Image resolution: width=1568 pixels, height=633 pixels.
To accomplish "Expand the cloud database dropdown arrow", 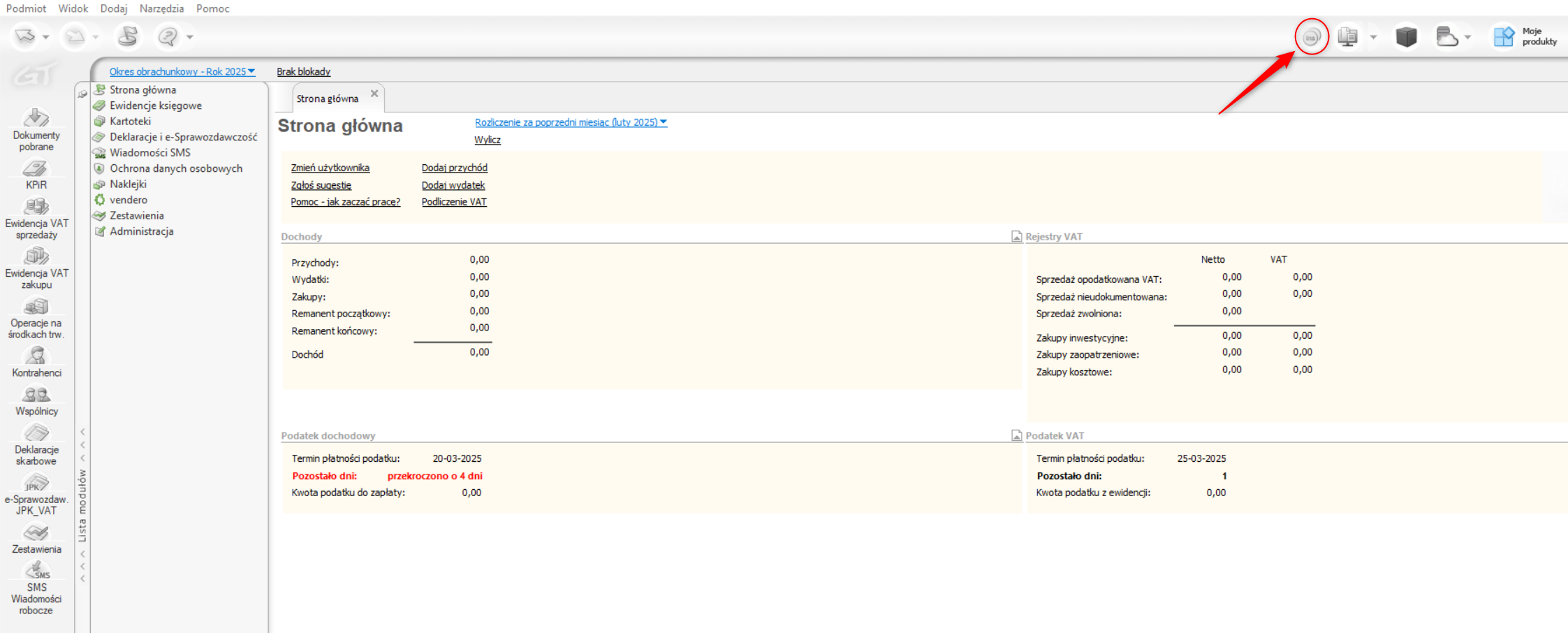I will click(x=1467, y=37).
